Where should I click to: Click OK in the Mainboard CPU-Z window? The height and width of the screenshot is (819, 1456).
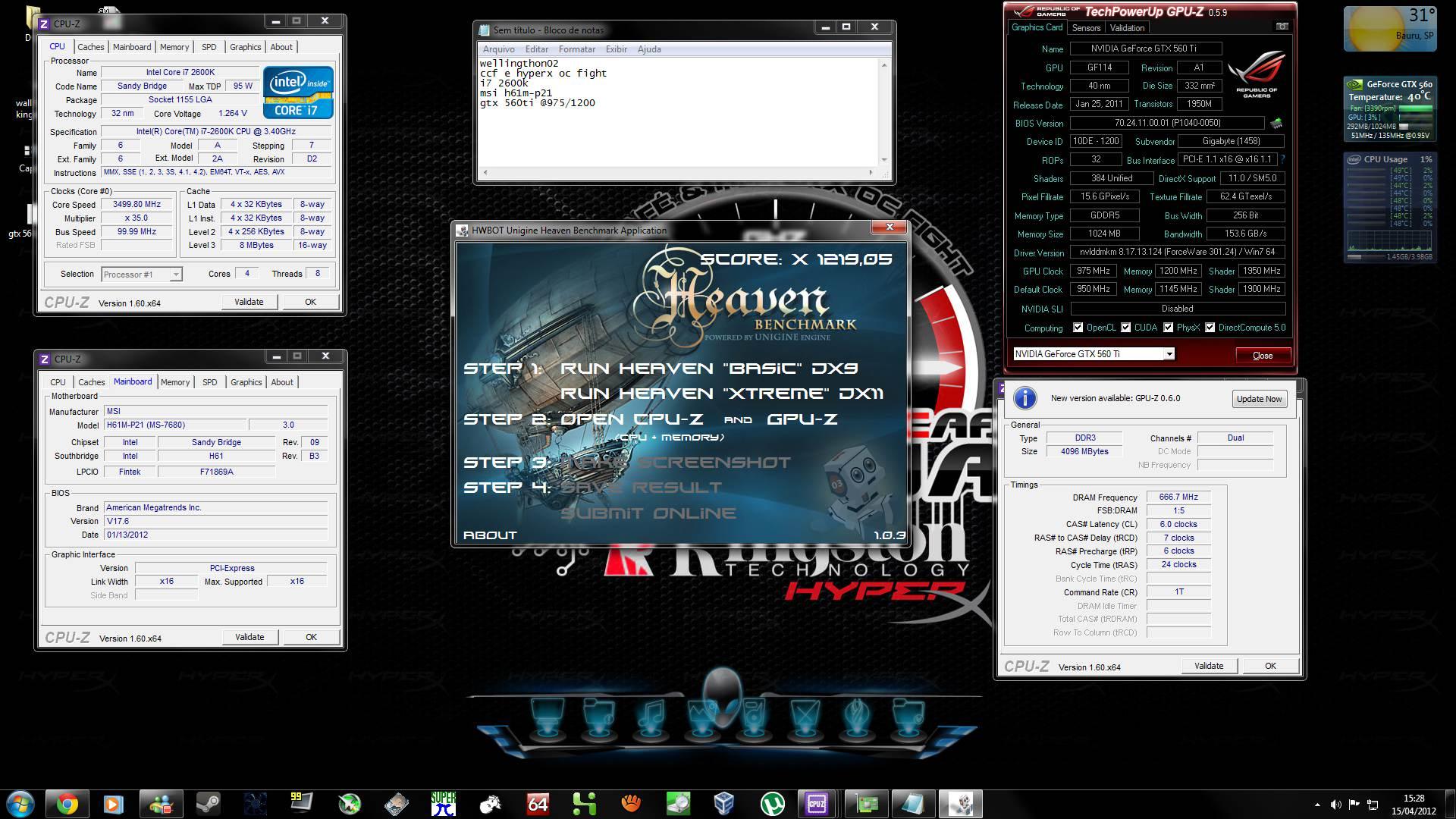click(x=311, y=637)
